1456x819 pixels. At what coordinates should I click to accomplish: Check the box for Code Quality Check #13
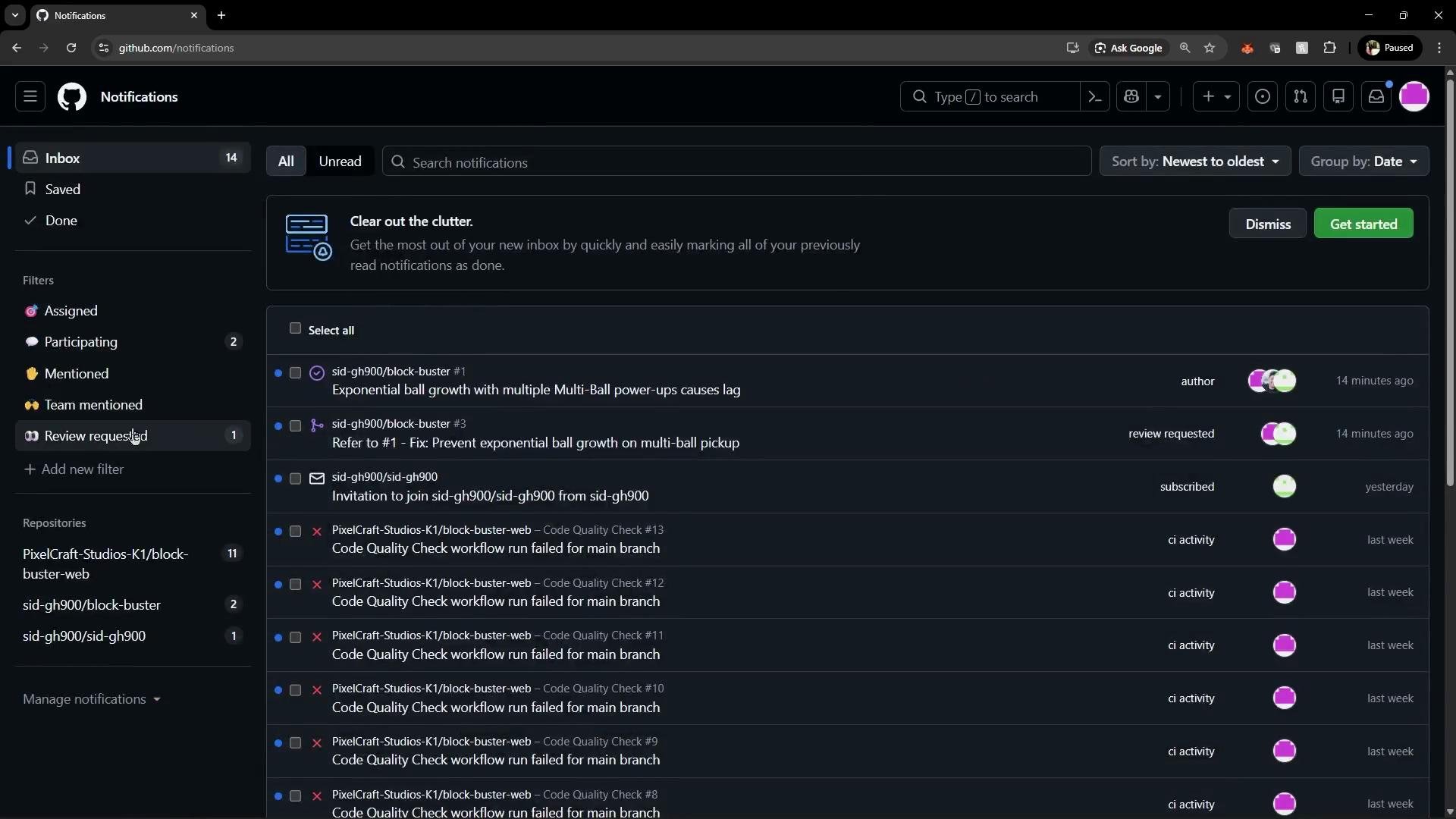tap(295, 532)
